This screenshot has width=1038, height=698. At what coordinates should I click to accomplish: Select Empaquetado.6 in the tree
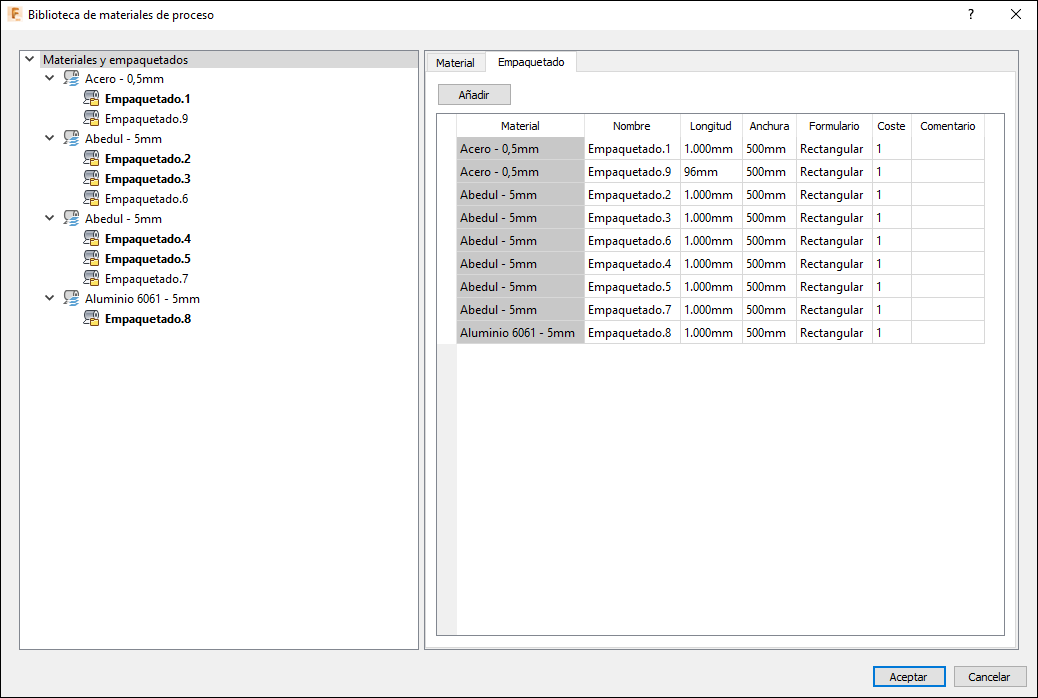pos(146,199)
